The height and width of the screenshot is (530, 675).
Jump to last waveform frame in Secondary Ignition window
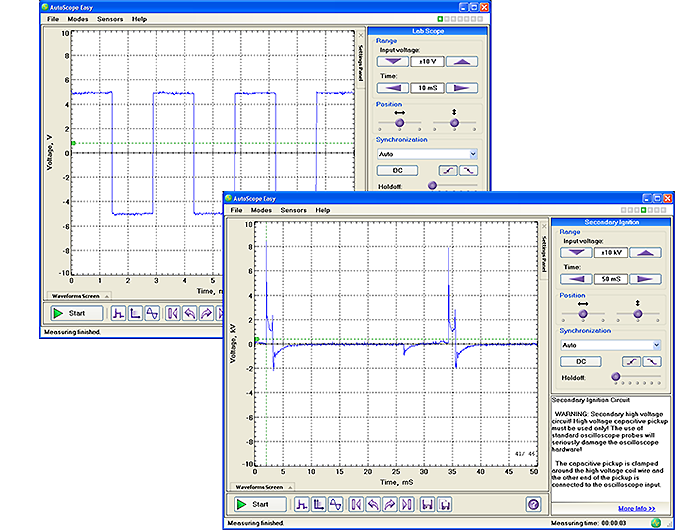407,504
